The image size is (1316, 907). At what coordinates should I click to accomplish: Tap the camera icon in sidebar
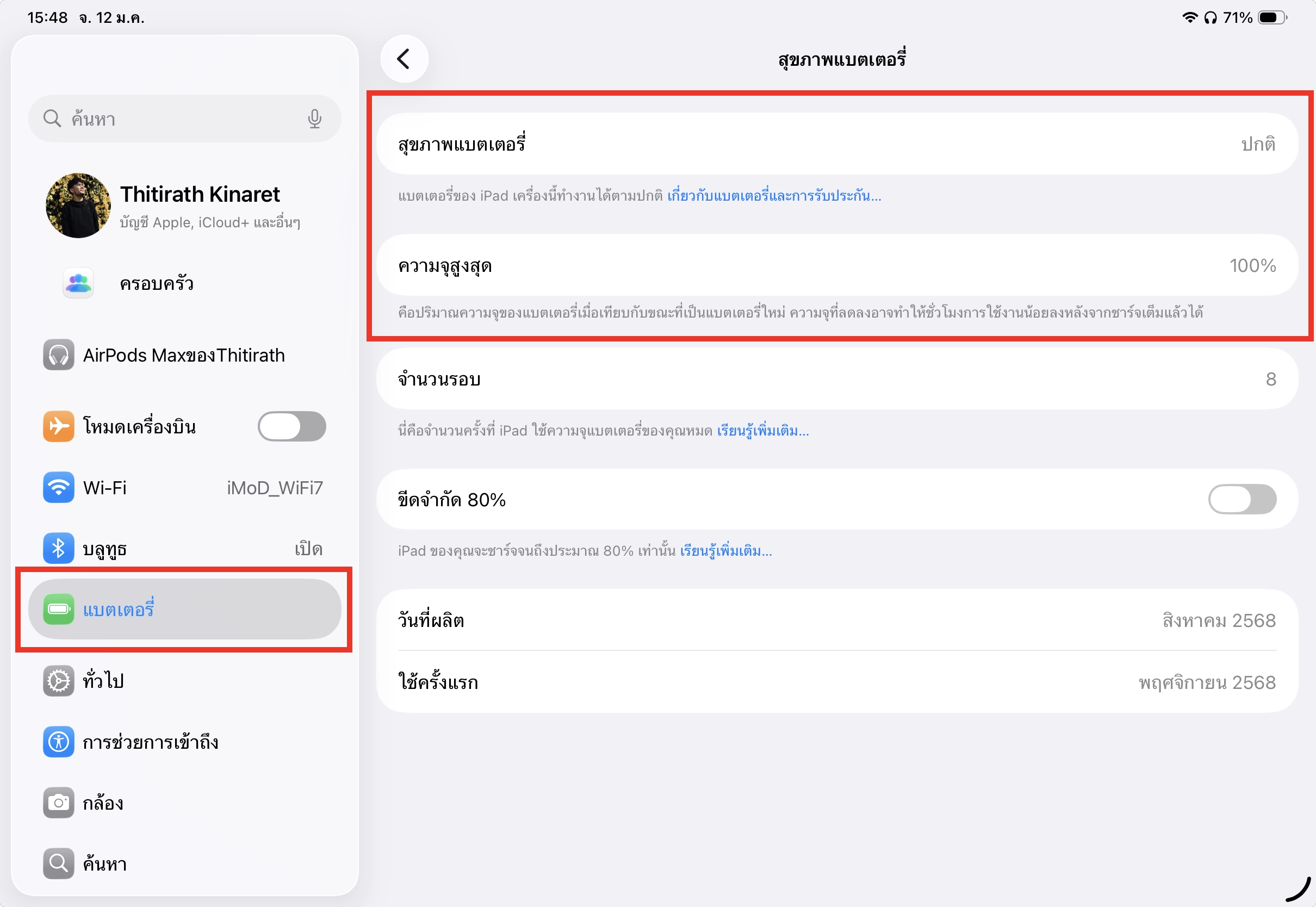[59, 803]
